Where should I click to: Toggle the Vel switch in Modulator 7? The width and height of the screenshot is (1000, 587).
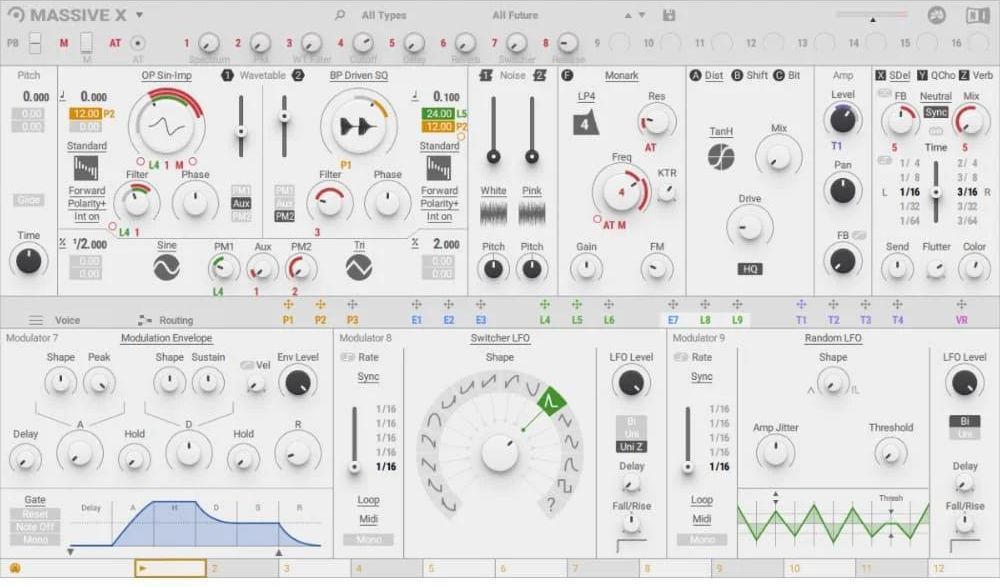pos(247,365)
